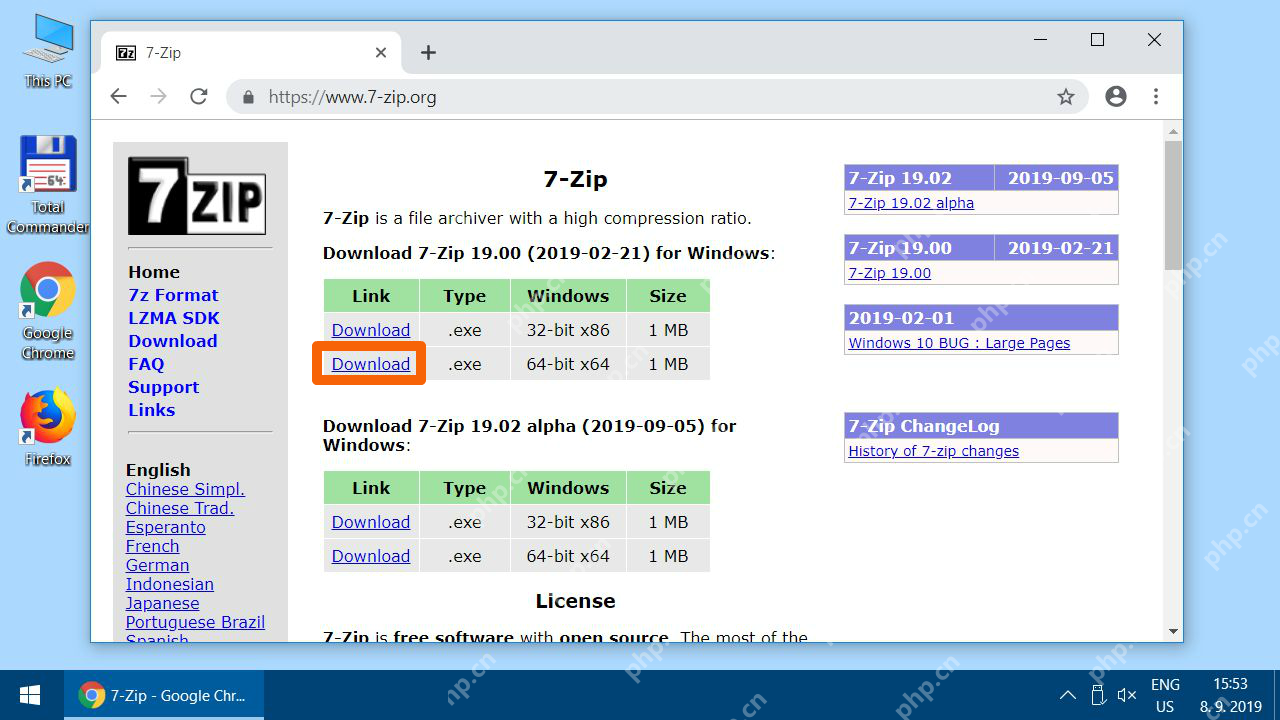Open Google Chrome desktop shortcut
Screen dimensions: 1280x720
tap(48, 311)
